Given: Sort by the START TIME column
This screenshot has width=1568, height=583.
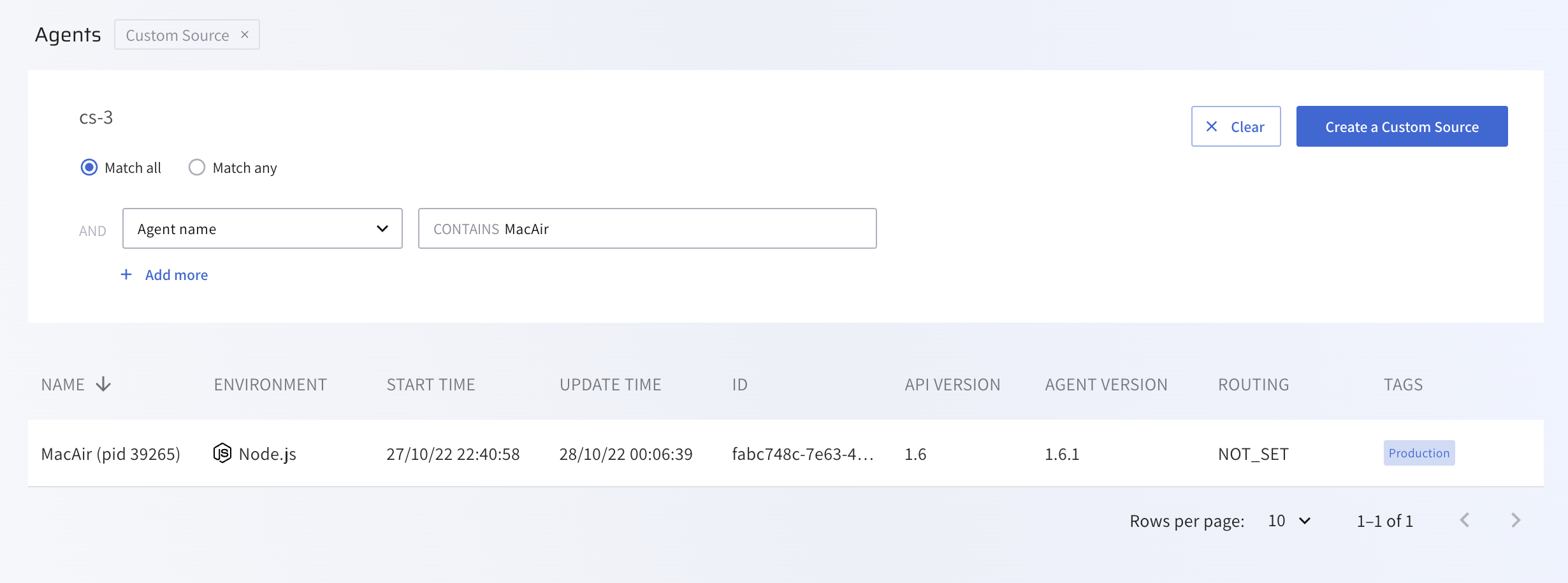Looking at the screenshot, I should click(x=431, y=385).
